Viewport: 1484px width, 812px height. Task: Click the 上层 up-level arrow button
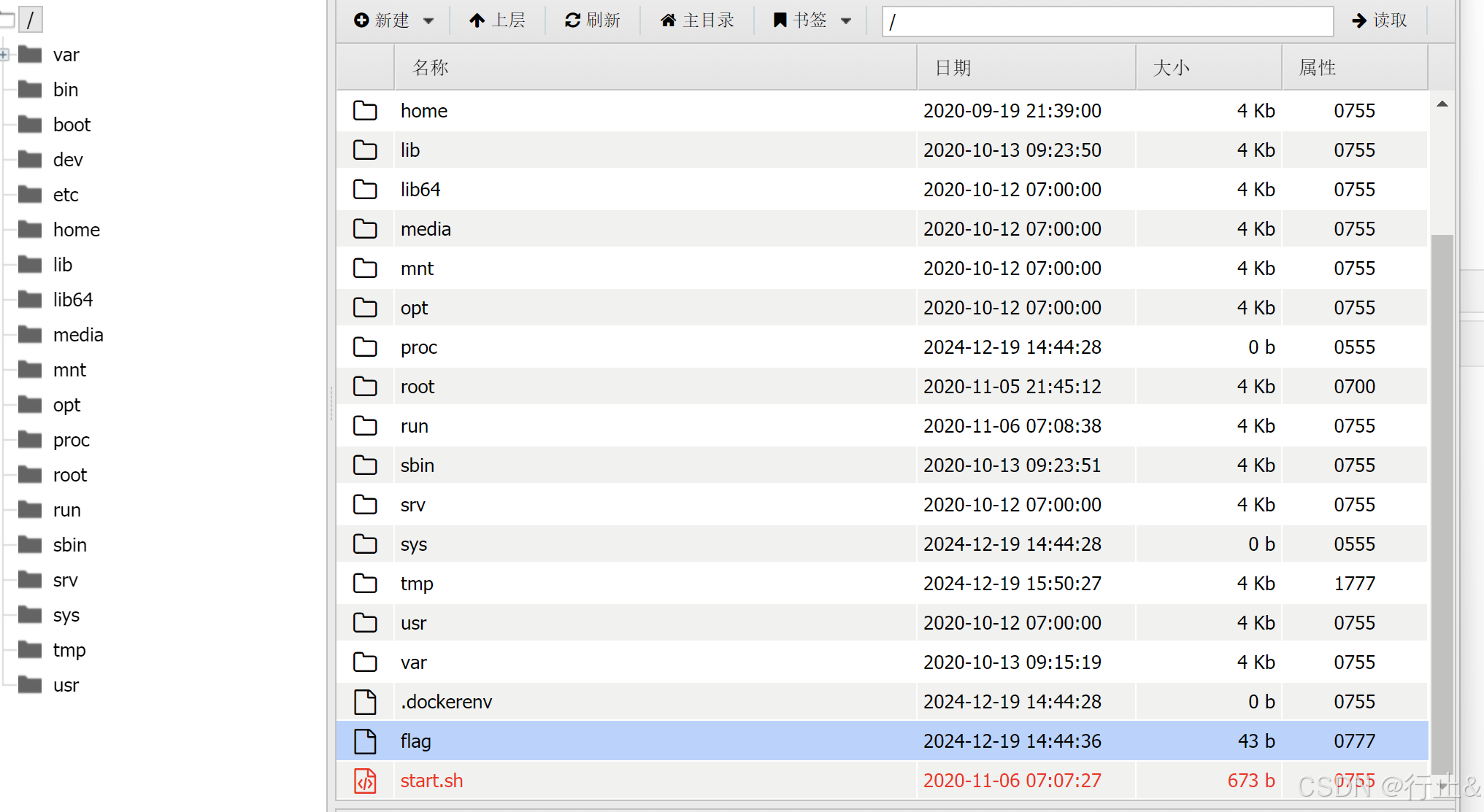click(497, 20)
